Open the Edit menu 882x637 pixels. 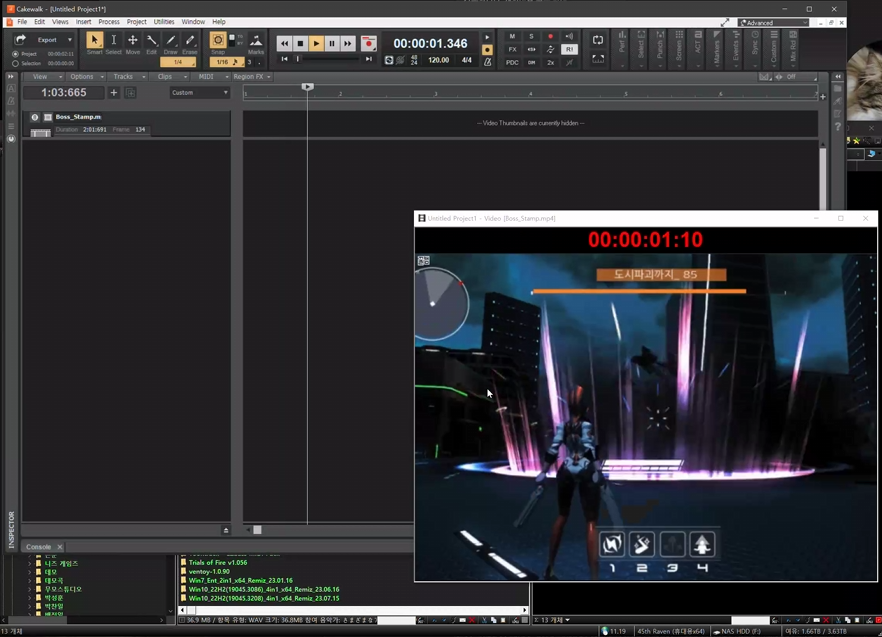(x=39, y=22)
